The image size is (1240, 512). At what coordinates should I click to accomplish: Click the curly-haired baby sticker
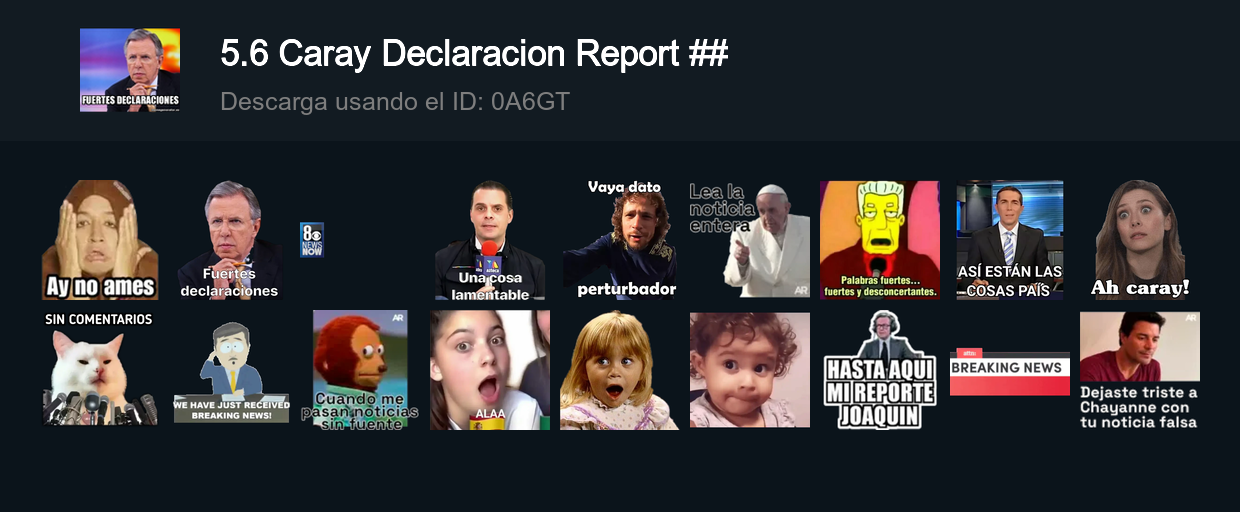pos(750,370)
